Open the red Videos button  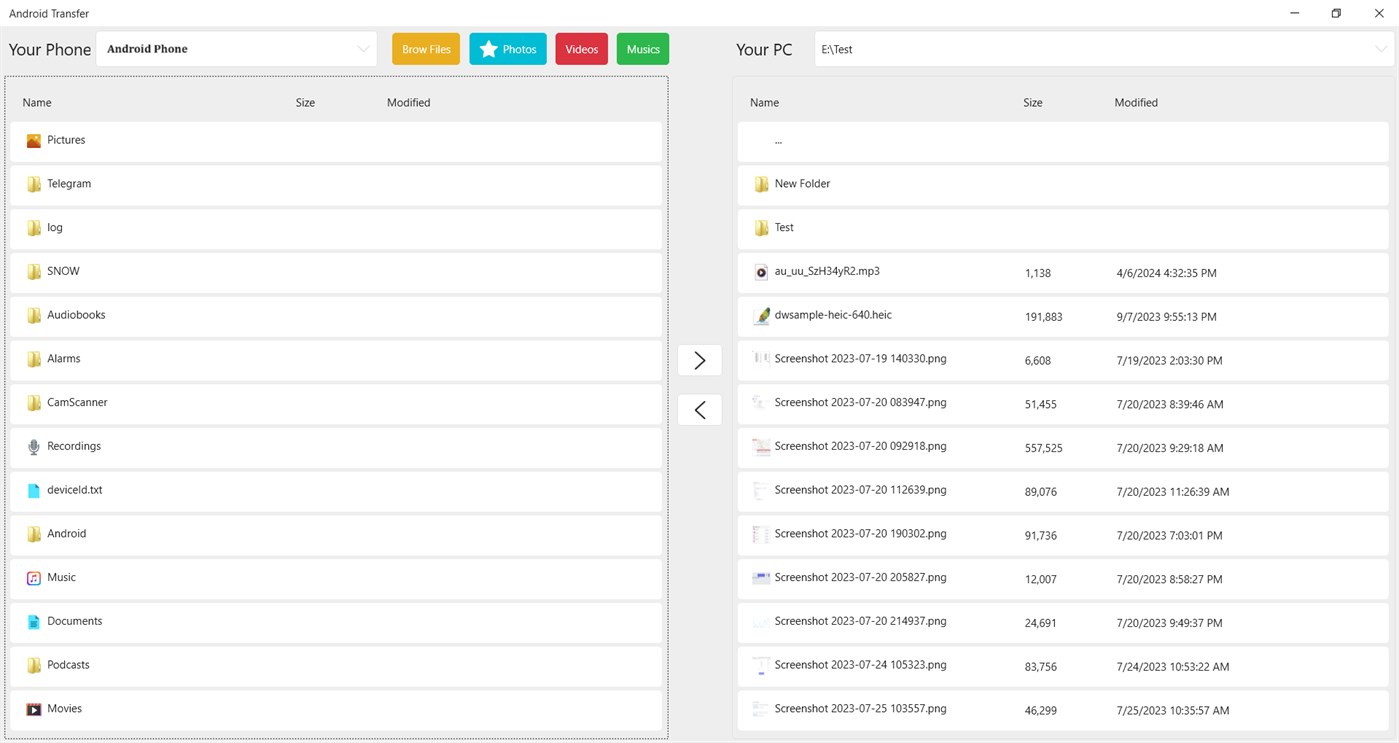point(582,49)
